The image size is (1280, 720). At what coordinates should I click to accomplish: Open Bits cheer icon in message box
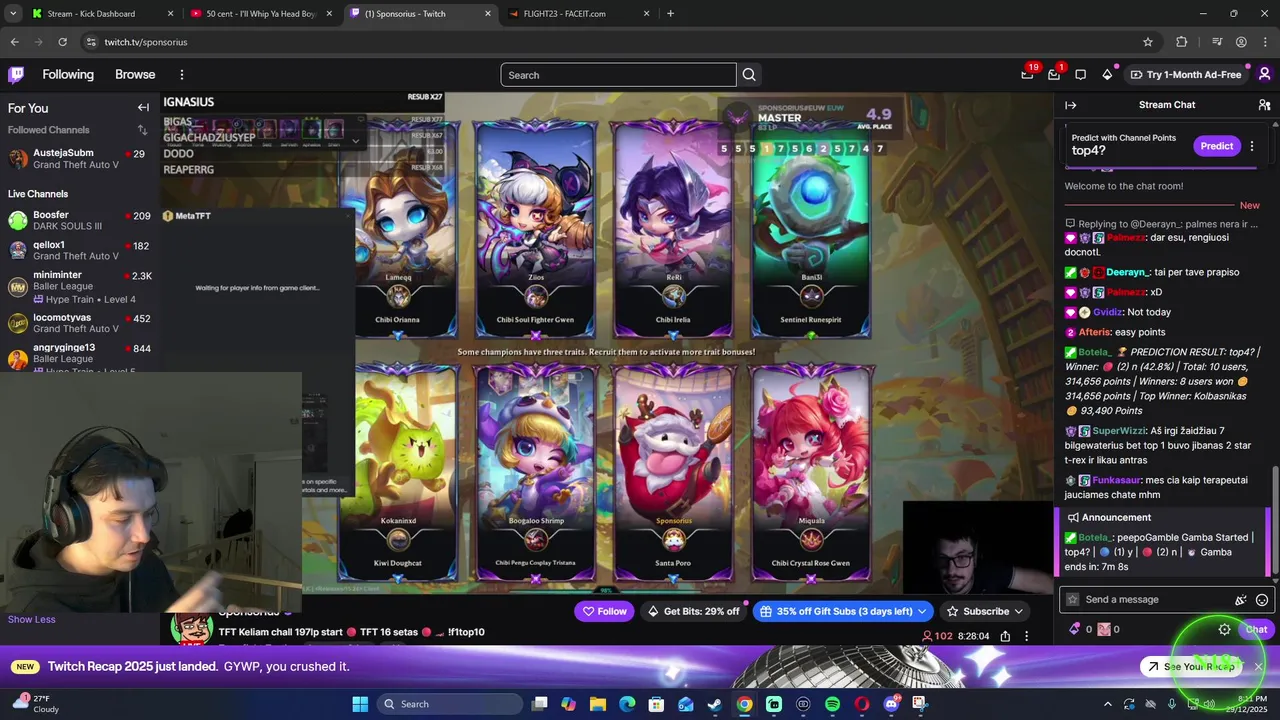click(x=1241, y=600)
